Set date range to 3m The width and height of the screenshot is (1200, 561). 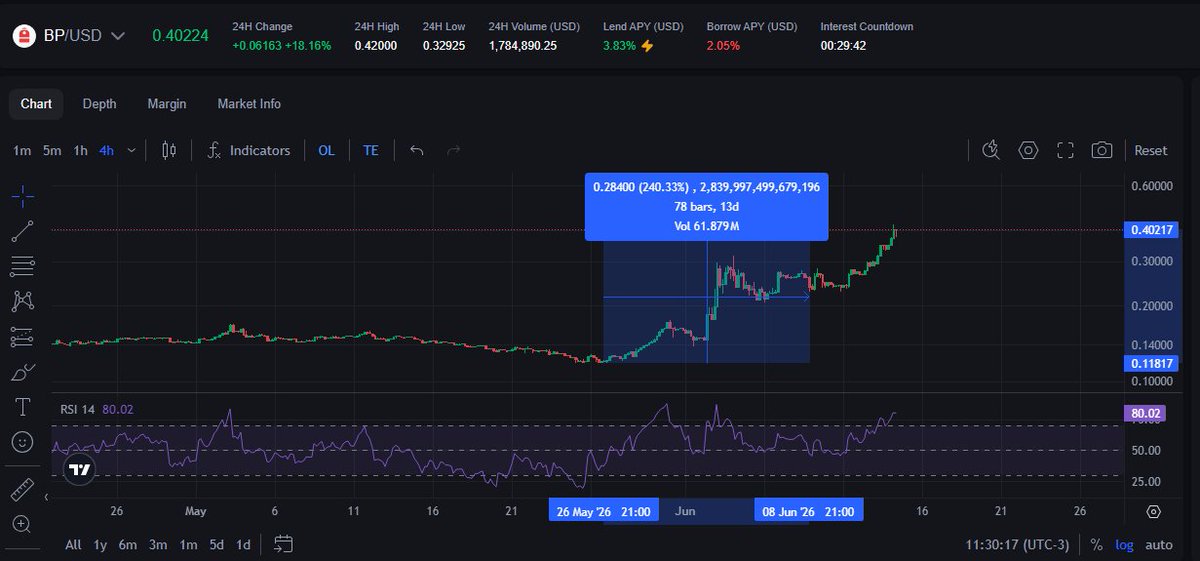pyautogui.click(x=158, y=545)
